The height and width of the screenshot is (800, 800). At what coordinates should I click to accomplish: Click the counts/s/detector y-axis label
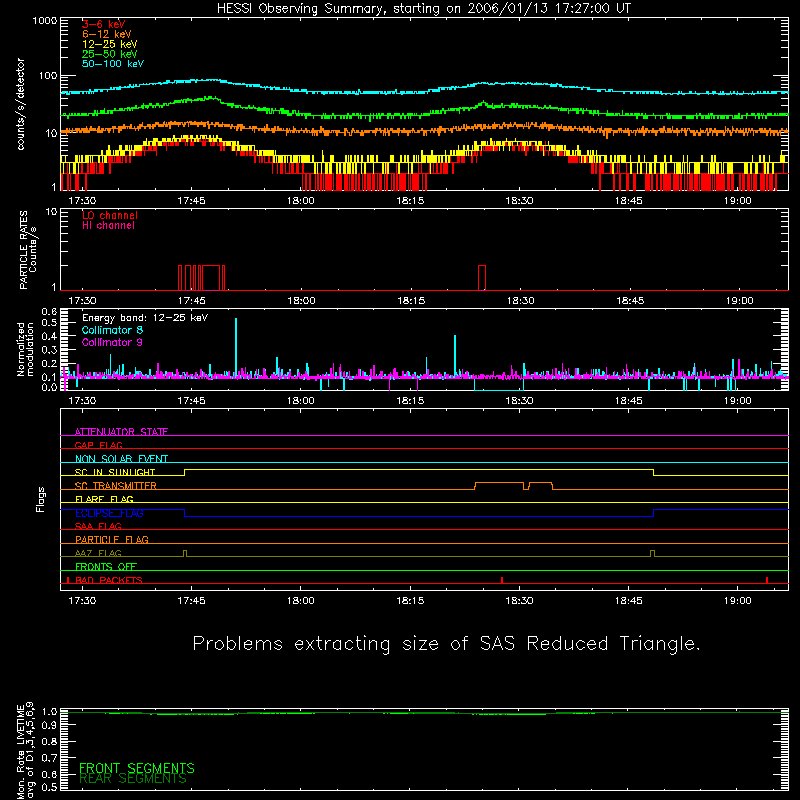[x=20, y=104]
